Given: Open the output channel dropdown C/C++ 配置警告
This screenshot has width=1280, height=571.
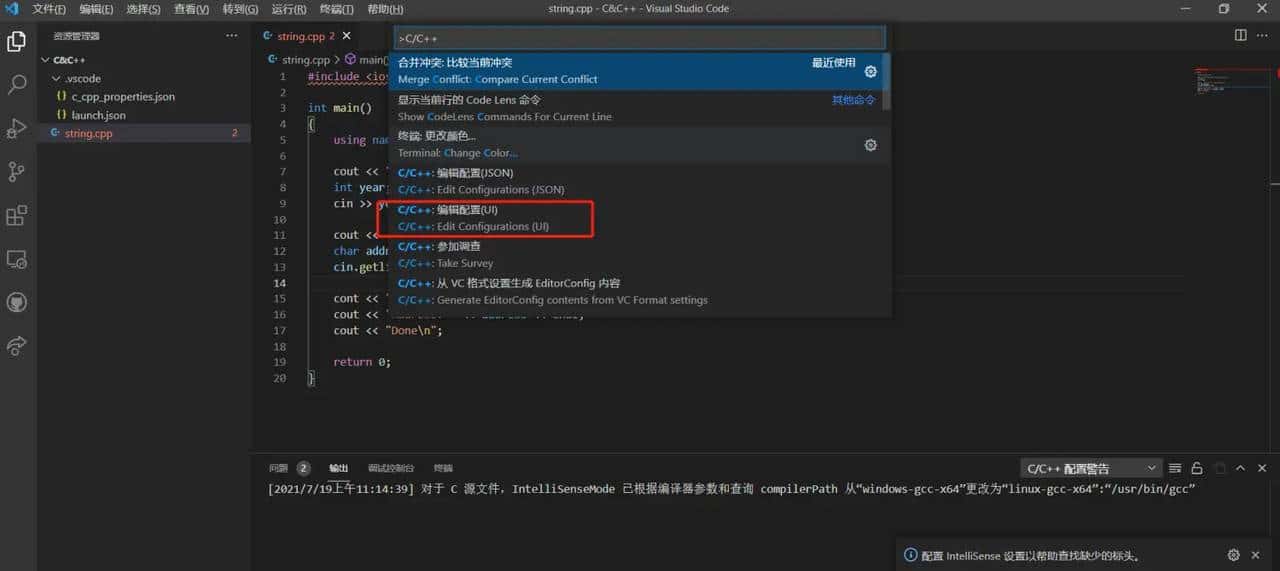Looking at the screenshot, I should [1091, 468].
